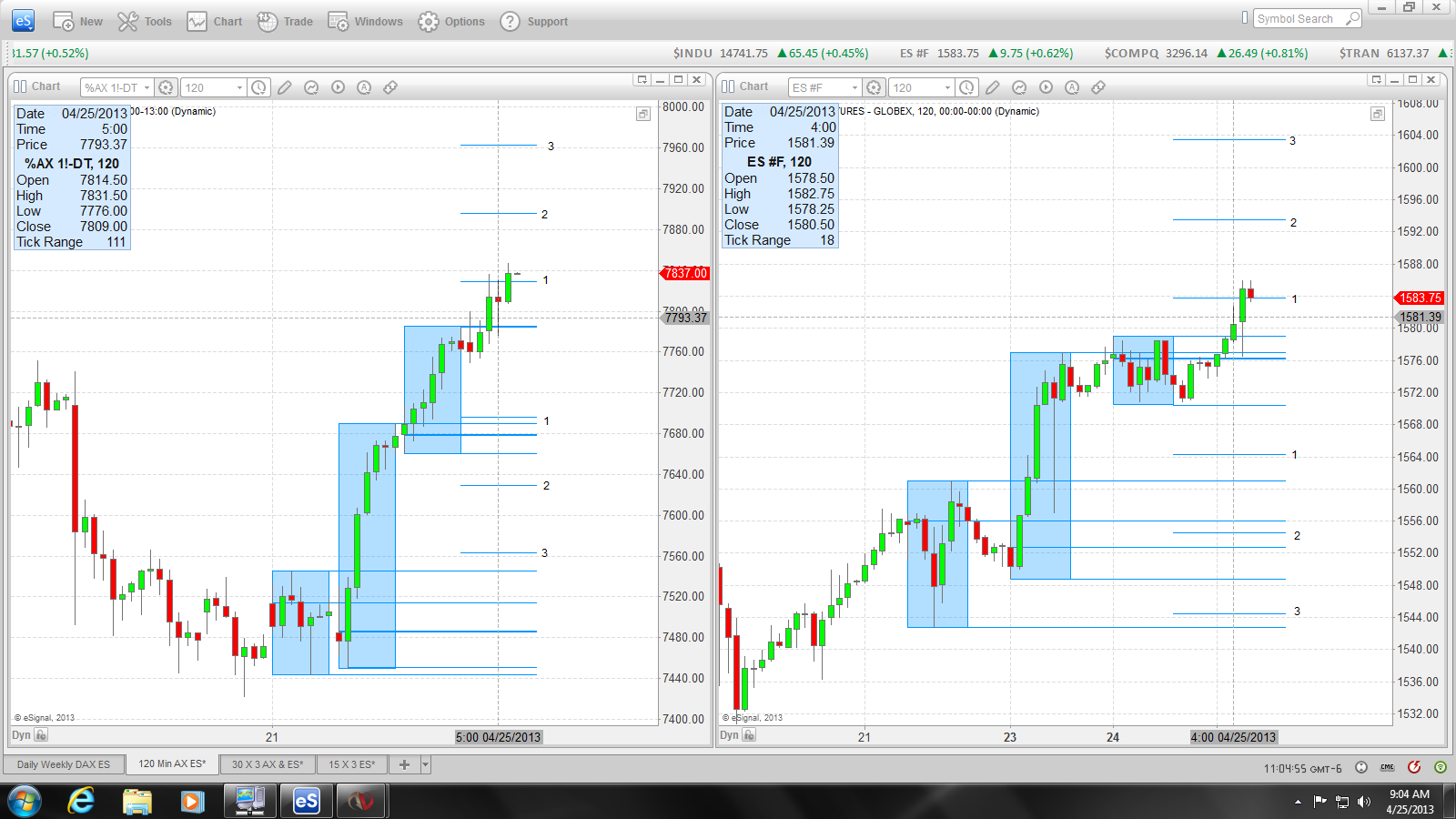This screenshot has width=1456, height=819.
Task: Click the 5:00 04/25/2013 time marker
Action: tap(499, 737)
